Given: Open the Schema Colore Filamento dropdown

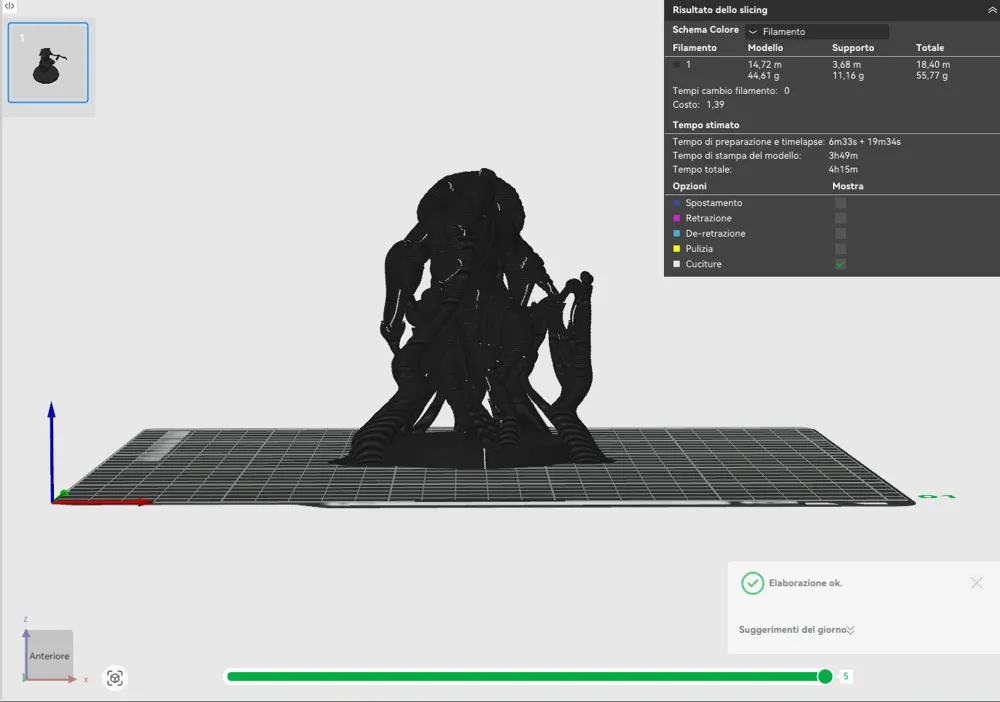Looking at the screenshot, I should coord(816,31).
